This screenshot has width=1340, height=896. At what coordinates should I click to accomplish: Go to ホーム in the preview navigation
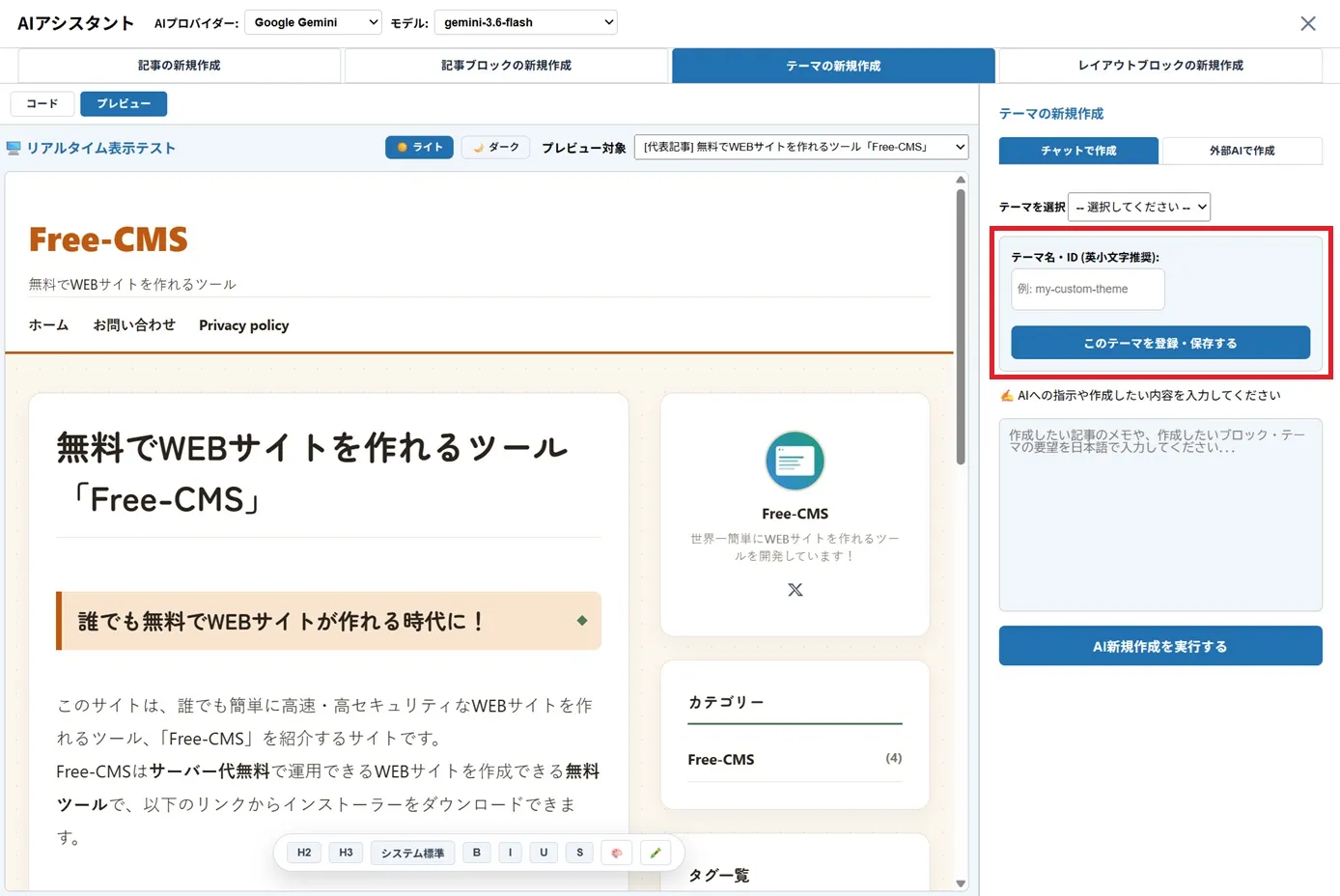point(48,325)
